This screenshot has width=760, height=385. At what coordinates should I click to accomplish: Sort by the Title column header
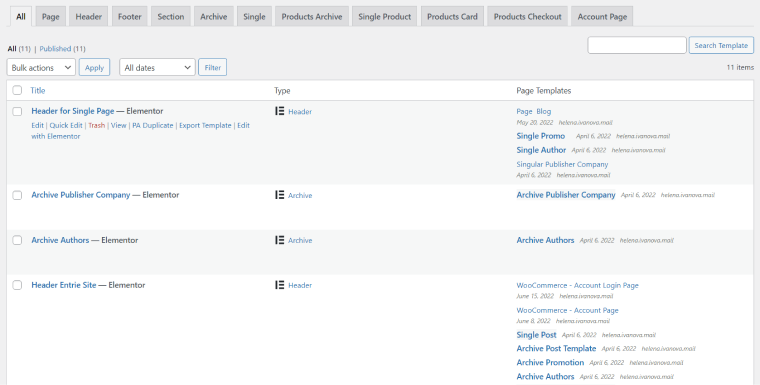tap(38, 90)
